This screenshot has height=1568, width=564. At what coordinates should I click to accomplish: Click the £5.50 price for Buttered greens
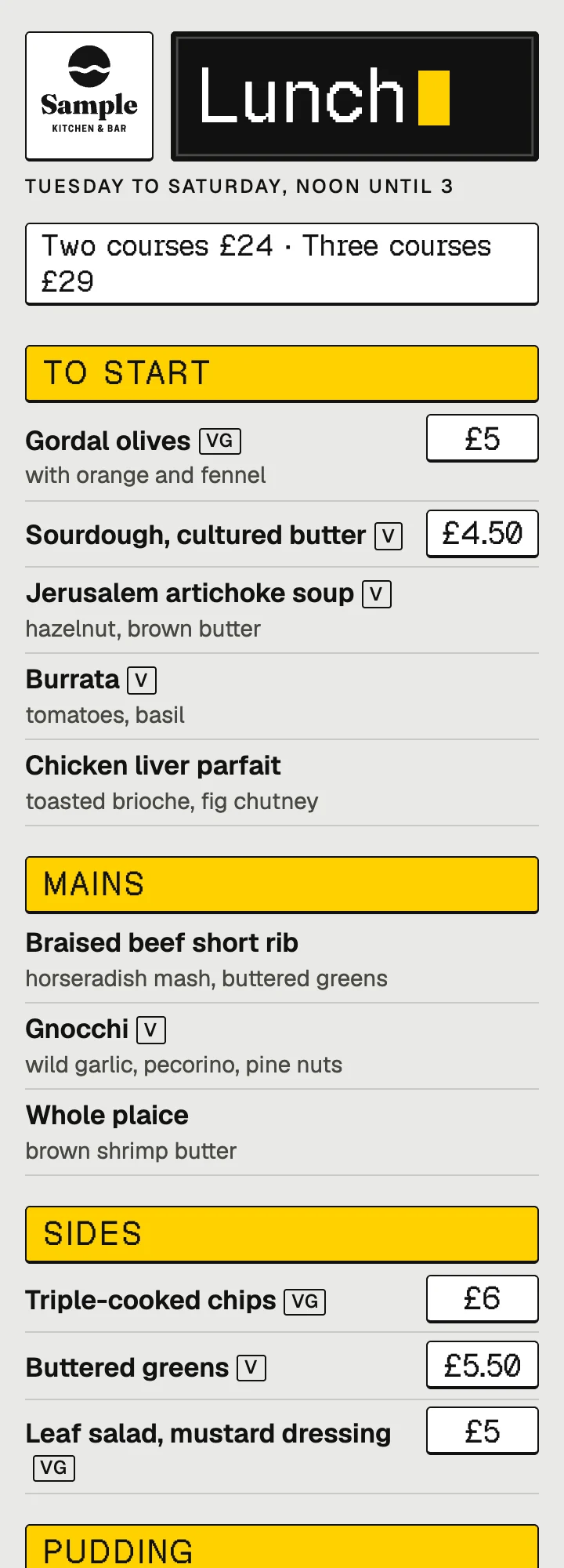[483, 1366]
